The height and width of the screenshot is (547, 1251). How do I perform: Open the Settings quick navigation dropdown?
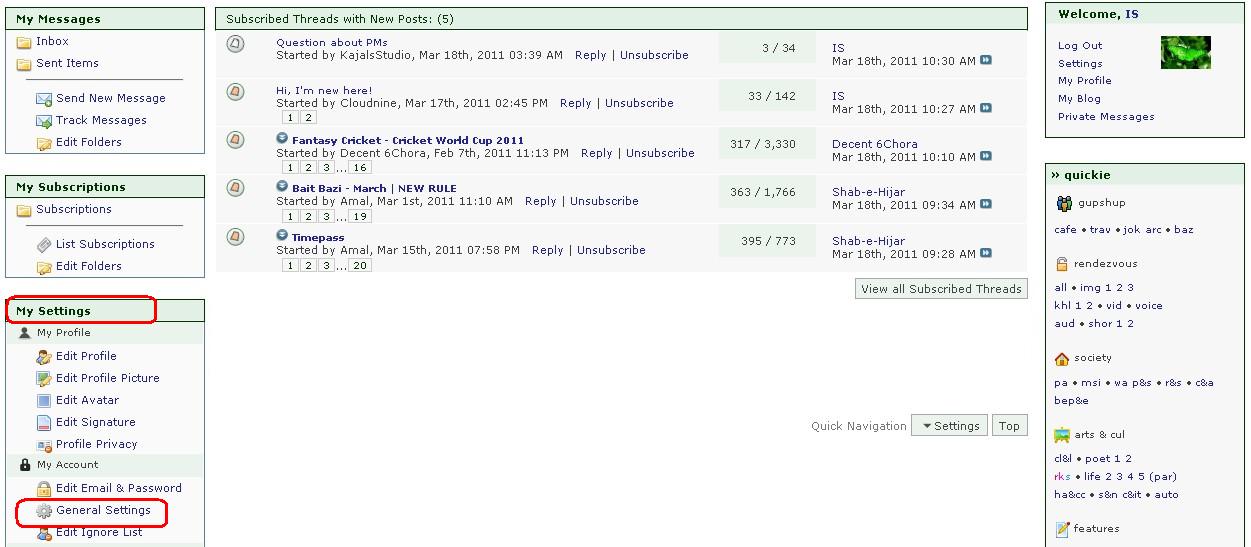pos(949,426)
